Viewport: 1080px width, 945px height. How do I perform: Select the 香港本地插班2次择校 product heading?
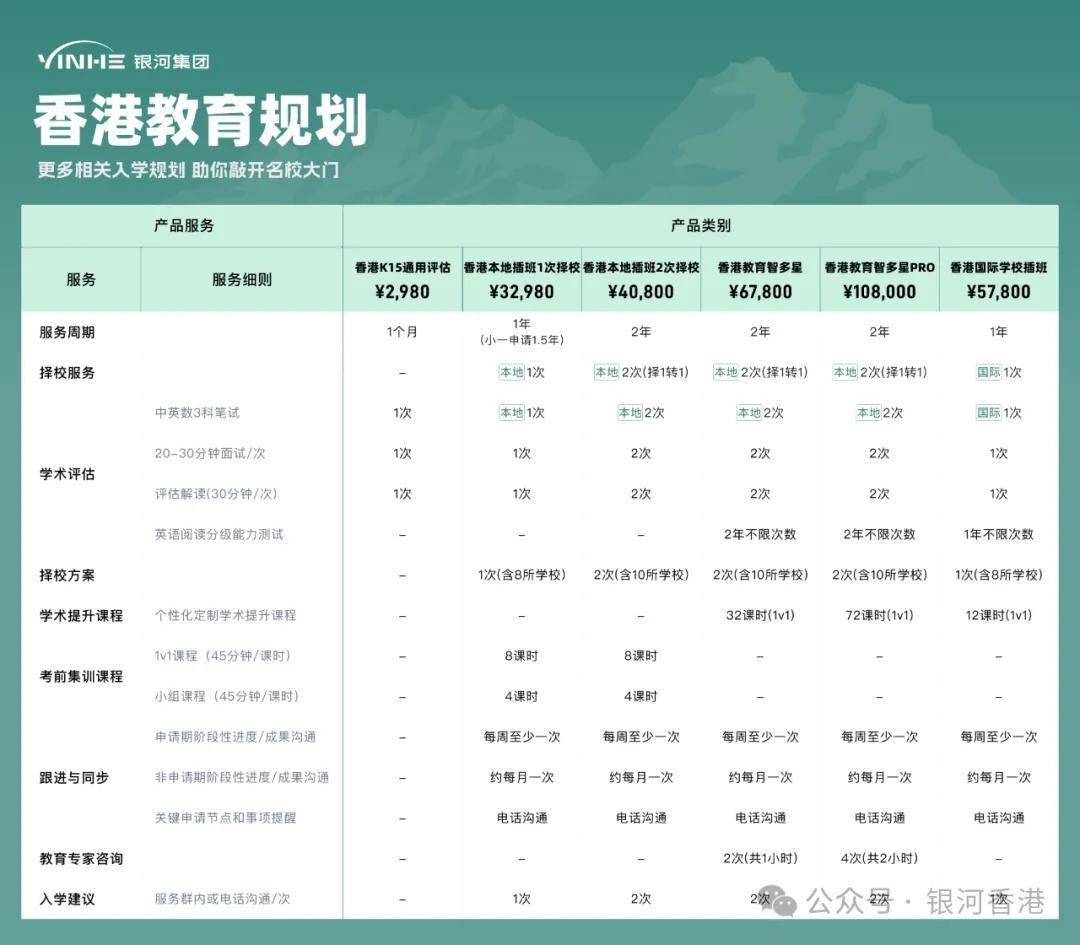(641, 267)
